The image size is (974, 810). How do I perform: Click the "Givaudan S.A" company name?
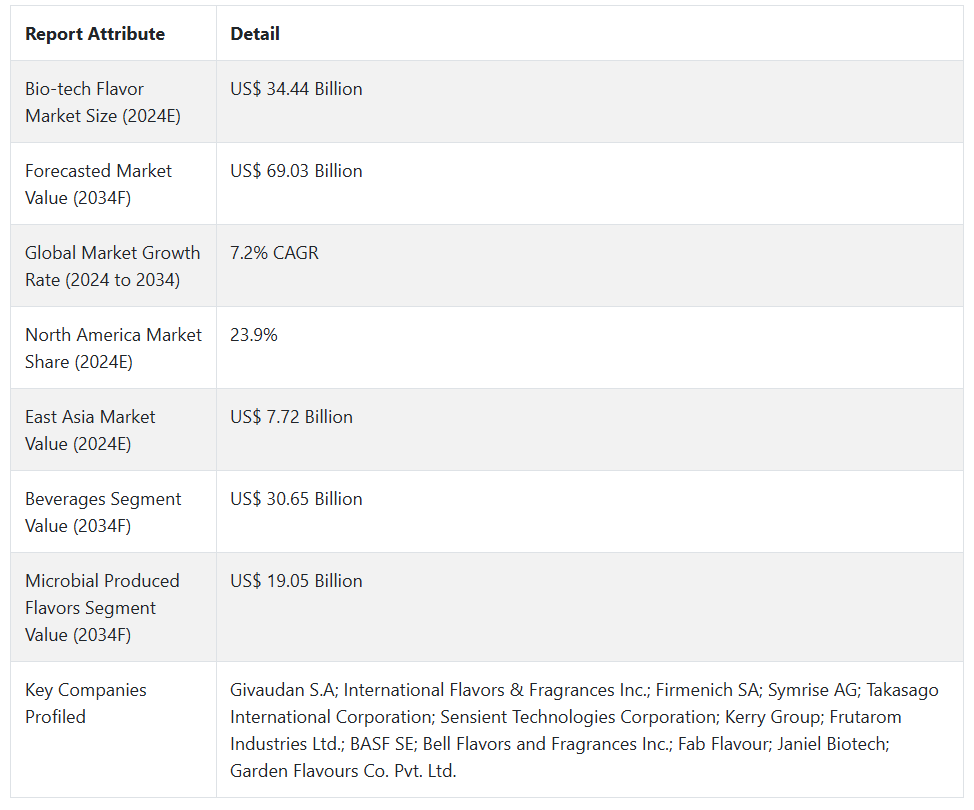tap(281, 690)
